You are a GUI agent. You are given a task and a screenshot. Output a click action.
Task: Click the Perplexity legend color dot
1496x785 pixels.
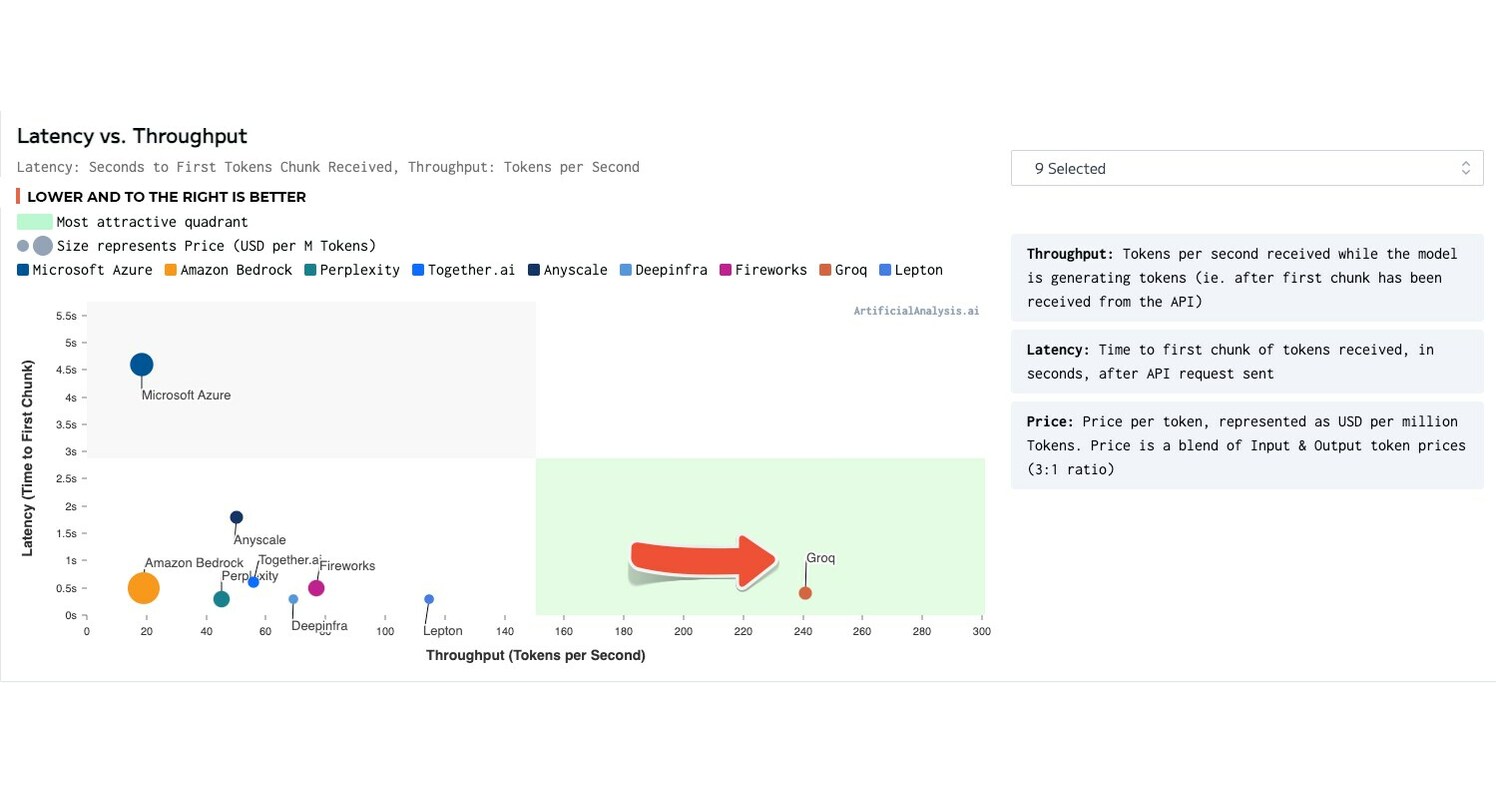pos(309,270)
